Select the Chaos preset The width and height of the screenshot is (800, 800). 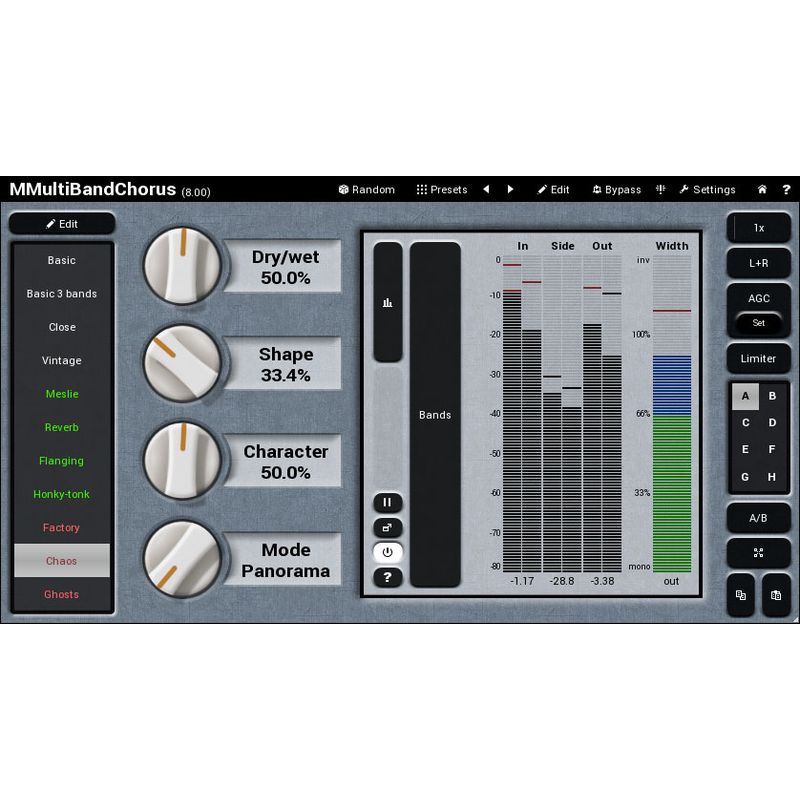click(62, 561)
